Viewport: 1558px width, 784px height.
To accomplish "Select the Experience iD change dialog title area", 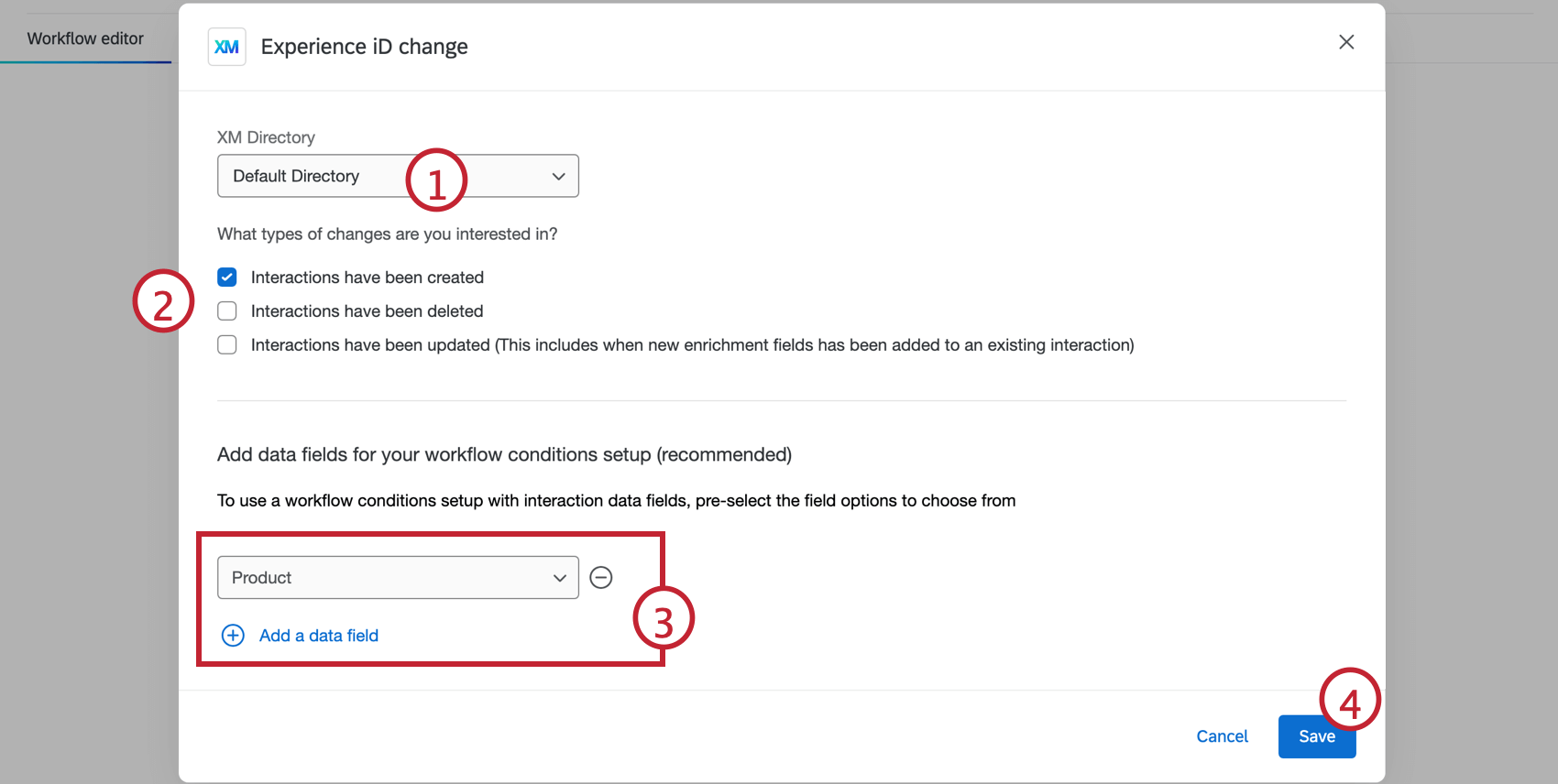I will [x=364, y=46].
